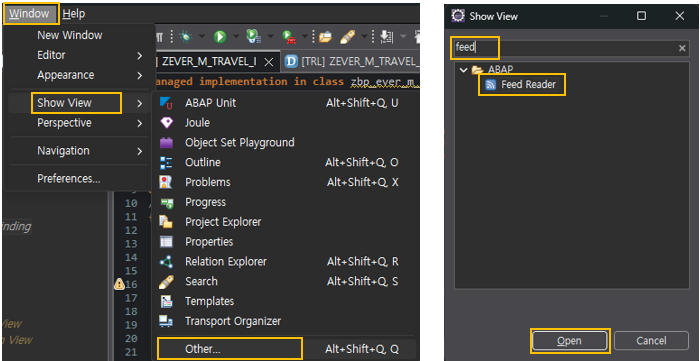Show the Joule view

coord(284,123)
